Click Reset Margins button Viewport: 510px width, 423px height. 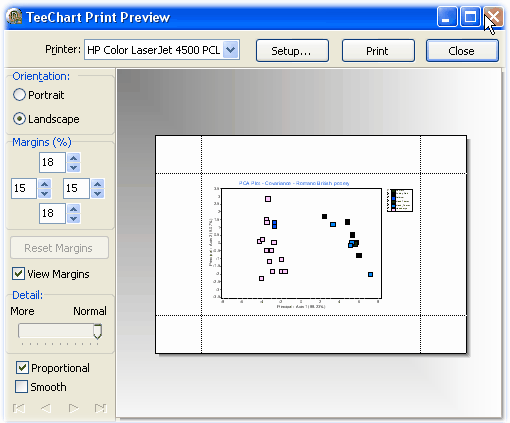(x=59, y=248)
